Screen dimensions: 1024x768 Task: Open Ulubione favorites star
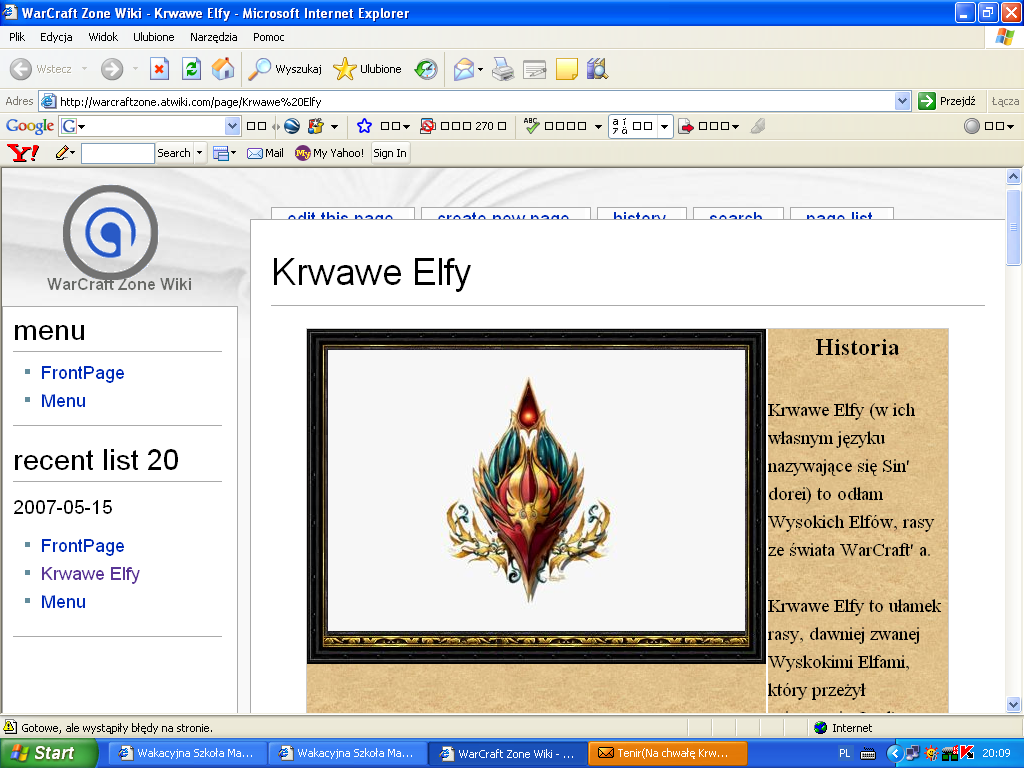point(344,69)
